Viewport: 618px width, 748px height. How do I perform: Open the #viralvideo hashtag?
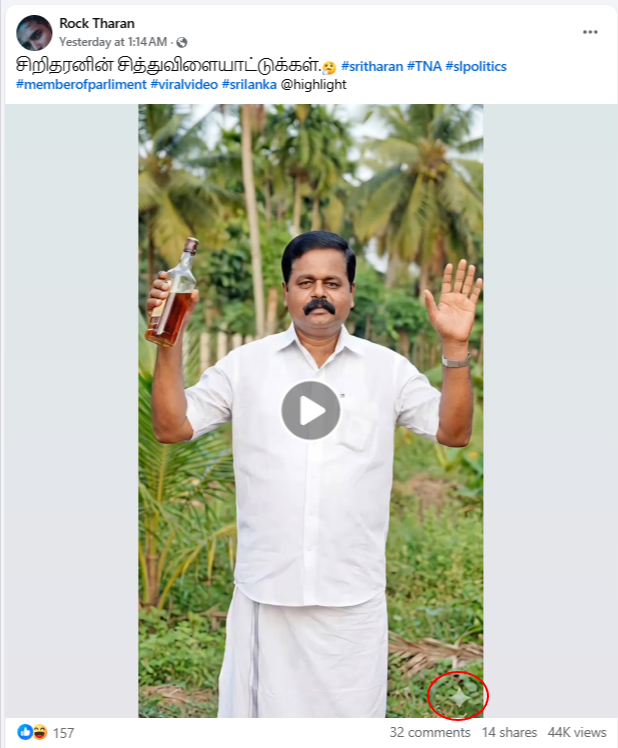(184, 84)
